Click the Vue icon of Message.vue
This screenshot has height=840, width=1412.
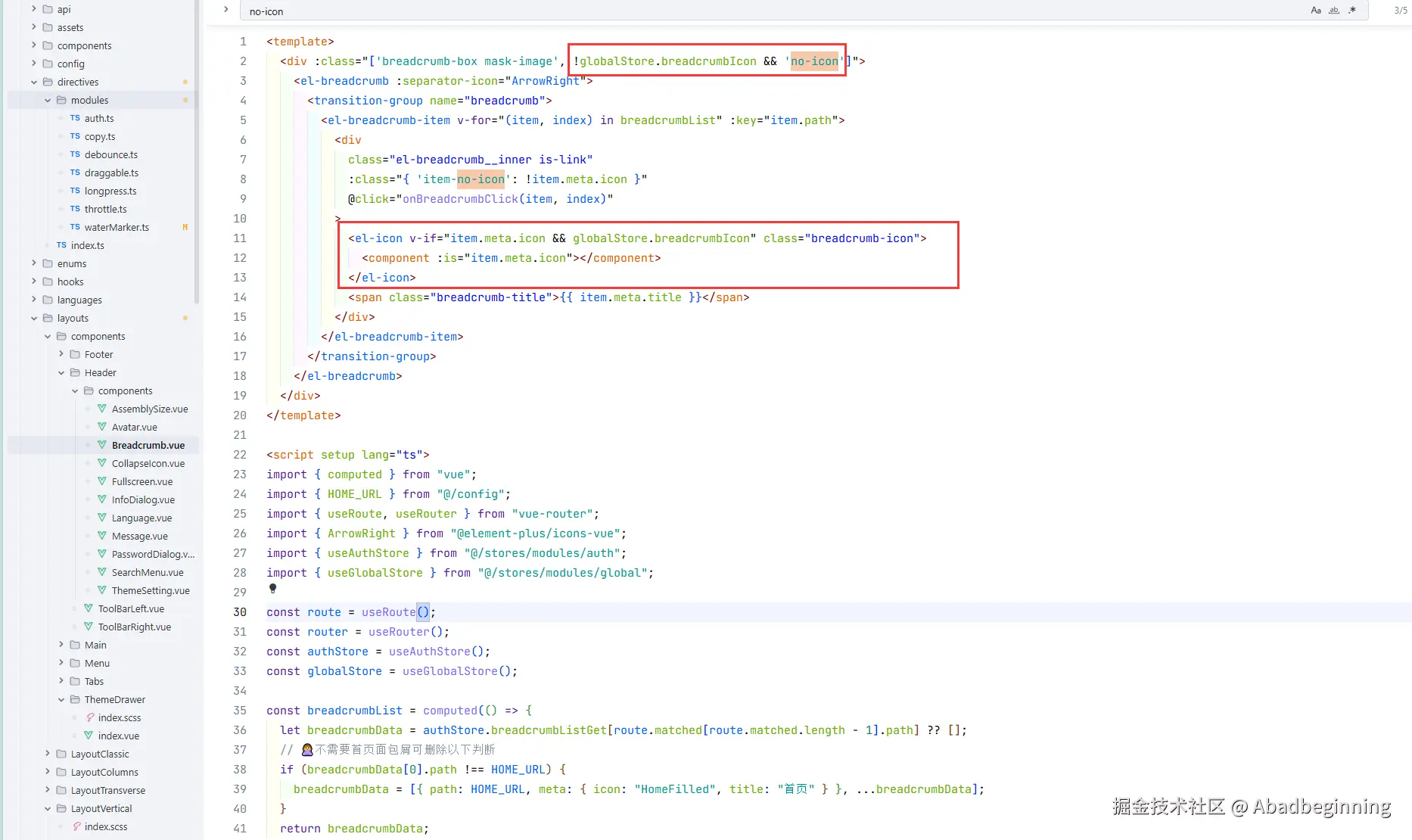[x=102, y=536]
